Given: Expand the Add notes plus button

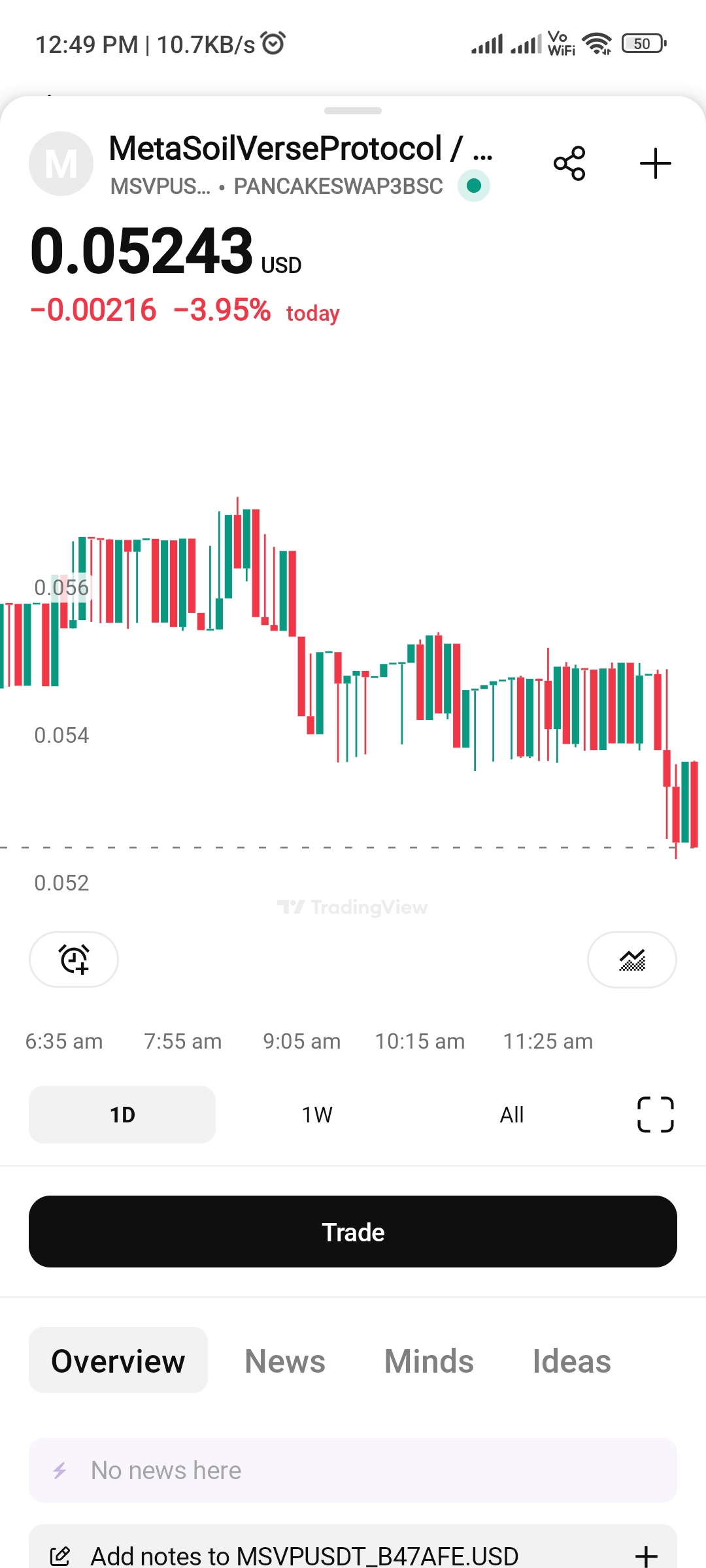Looking at the screenshot, I should 646,1556.
